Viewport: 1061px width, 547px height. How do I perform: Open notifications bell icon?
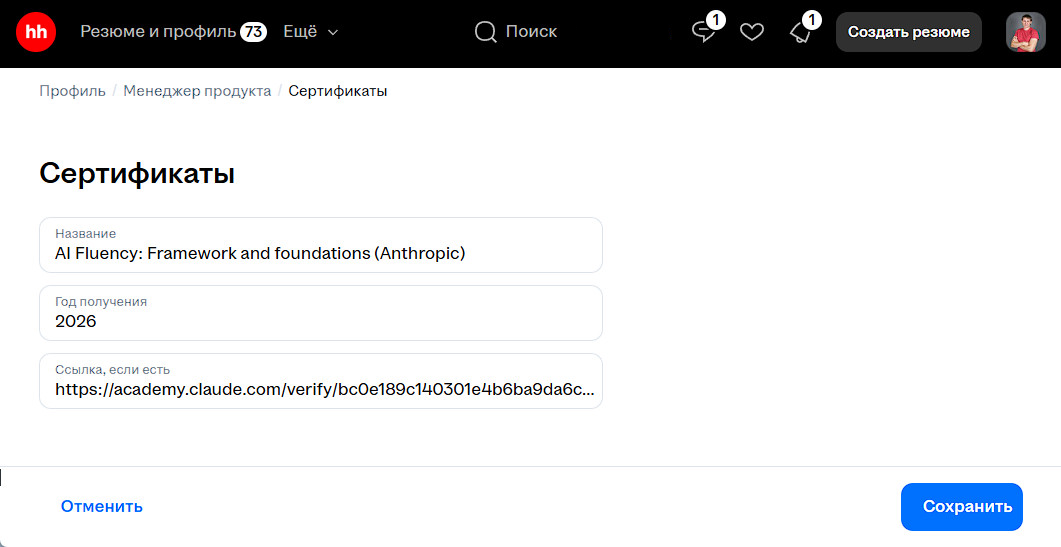800,32
